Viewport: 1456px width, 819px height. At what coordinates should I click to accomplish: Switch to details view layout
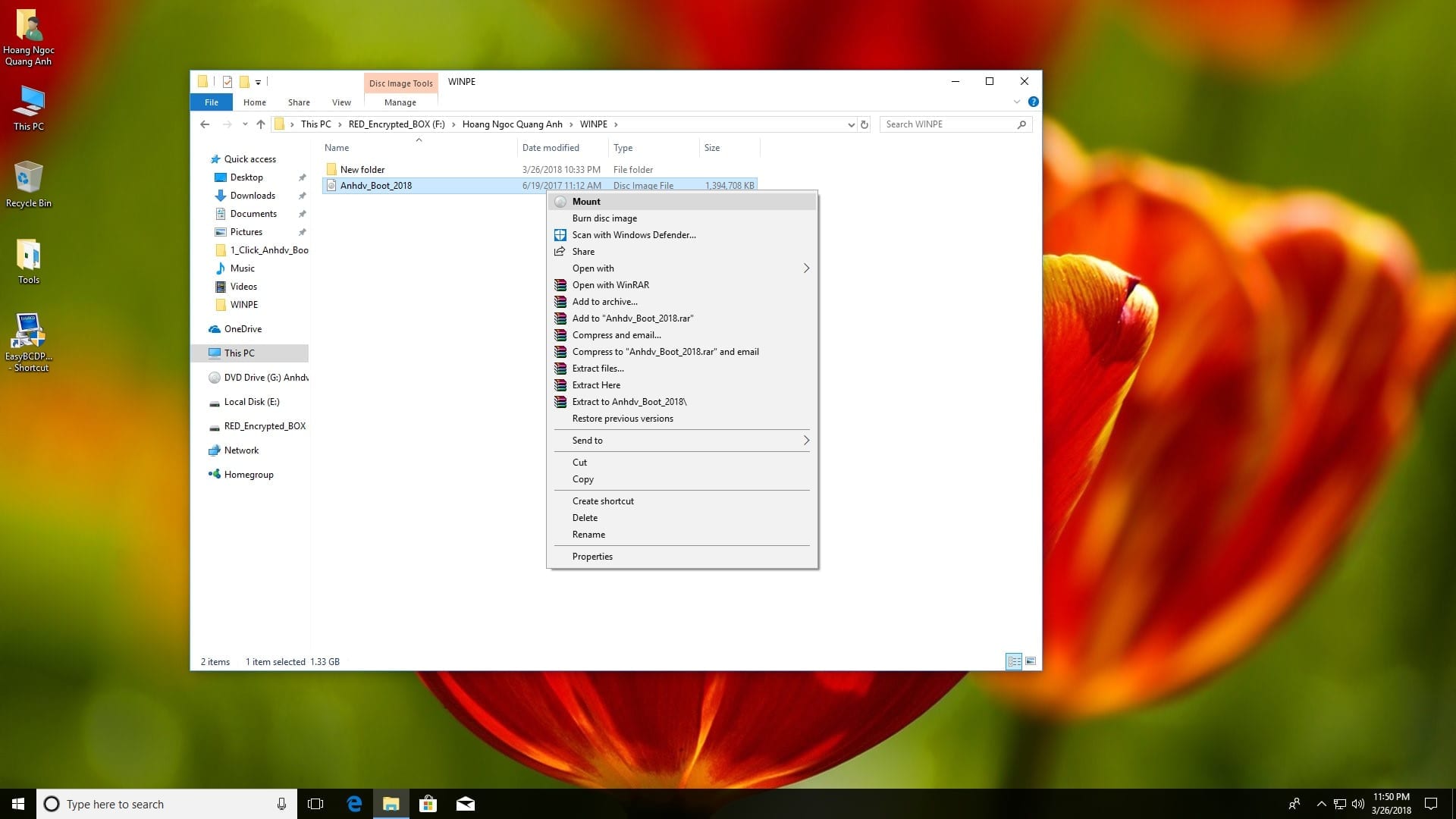click(x=1014, y=661)
